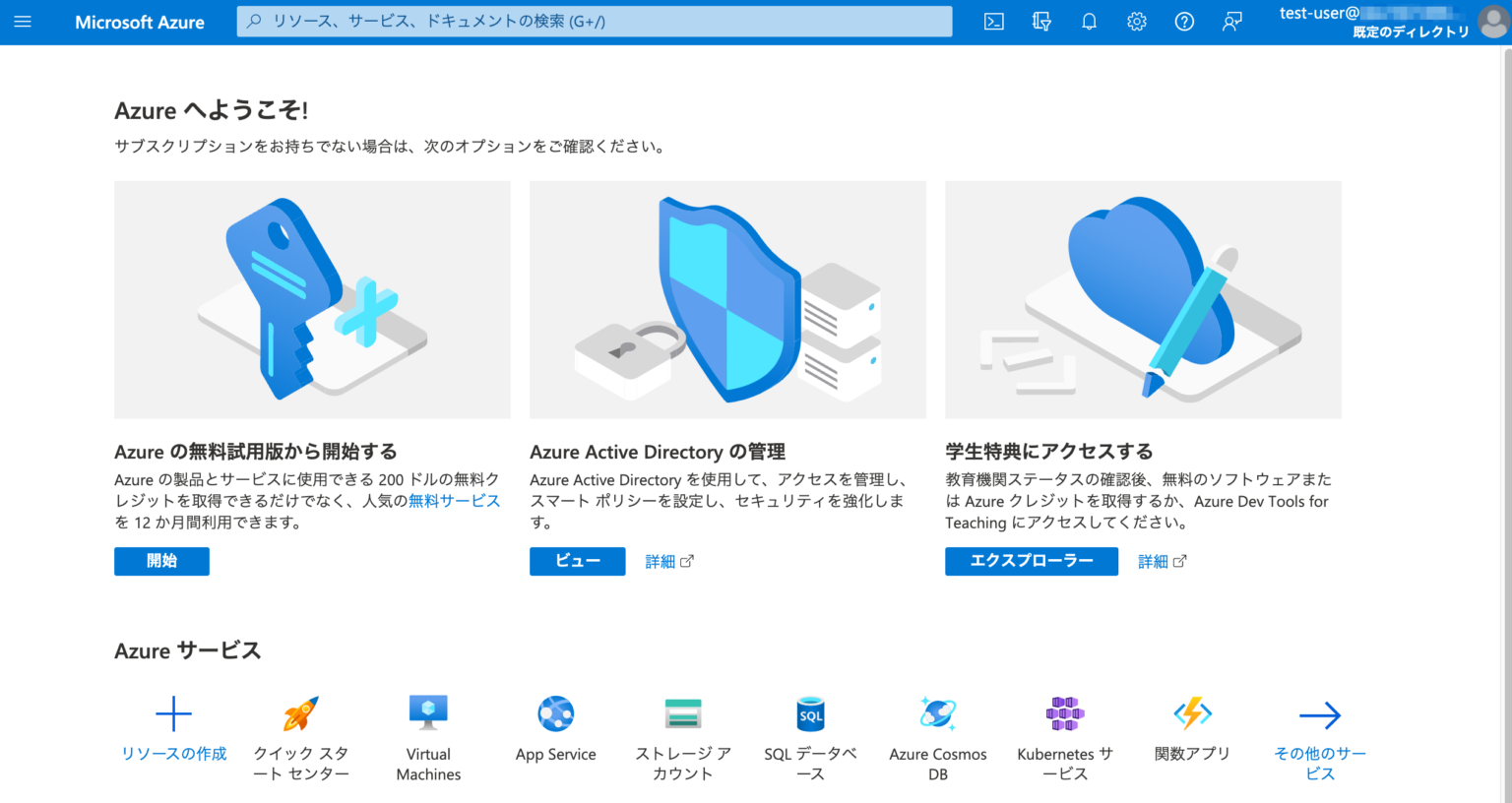Open the help and support menu

click(x=1184, y=21)
